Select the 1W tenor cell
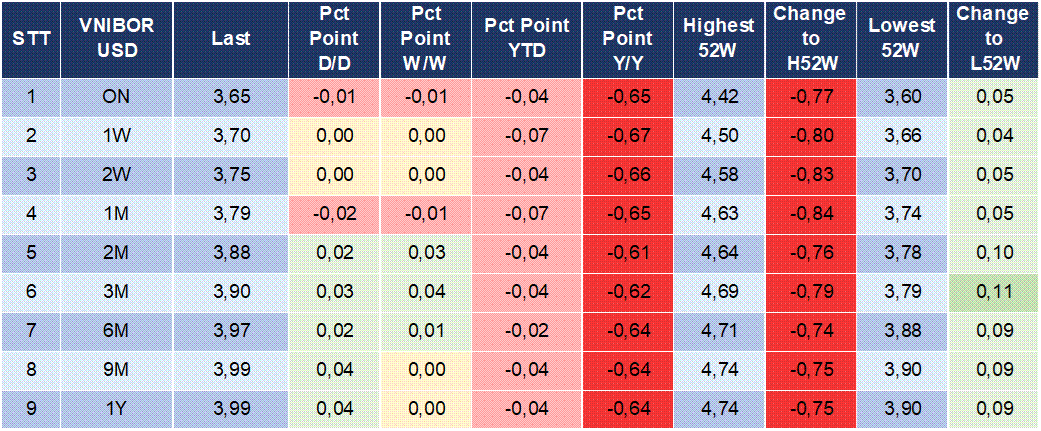The height and width of the screenshot is (431, 1041). click(x=117, y=136)
